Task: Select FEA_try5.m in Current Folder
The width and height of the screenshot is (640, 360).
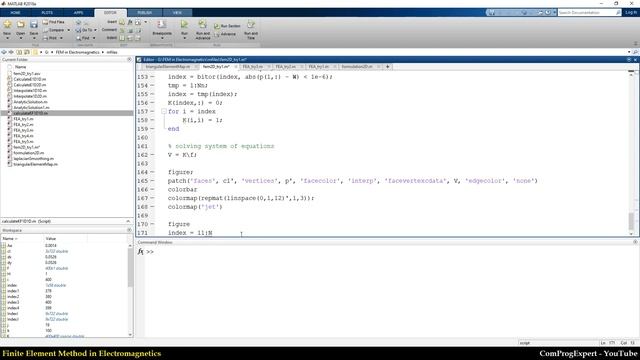Action: [23, 141]
